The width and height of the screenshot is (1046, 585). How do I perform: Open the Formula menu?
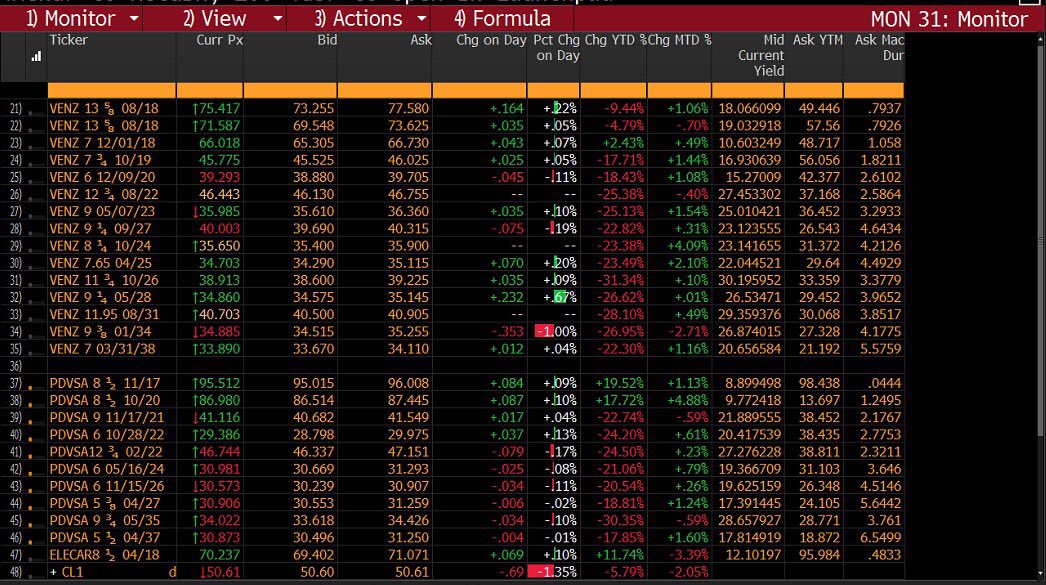[x=502, y=19]
